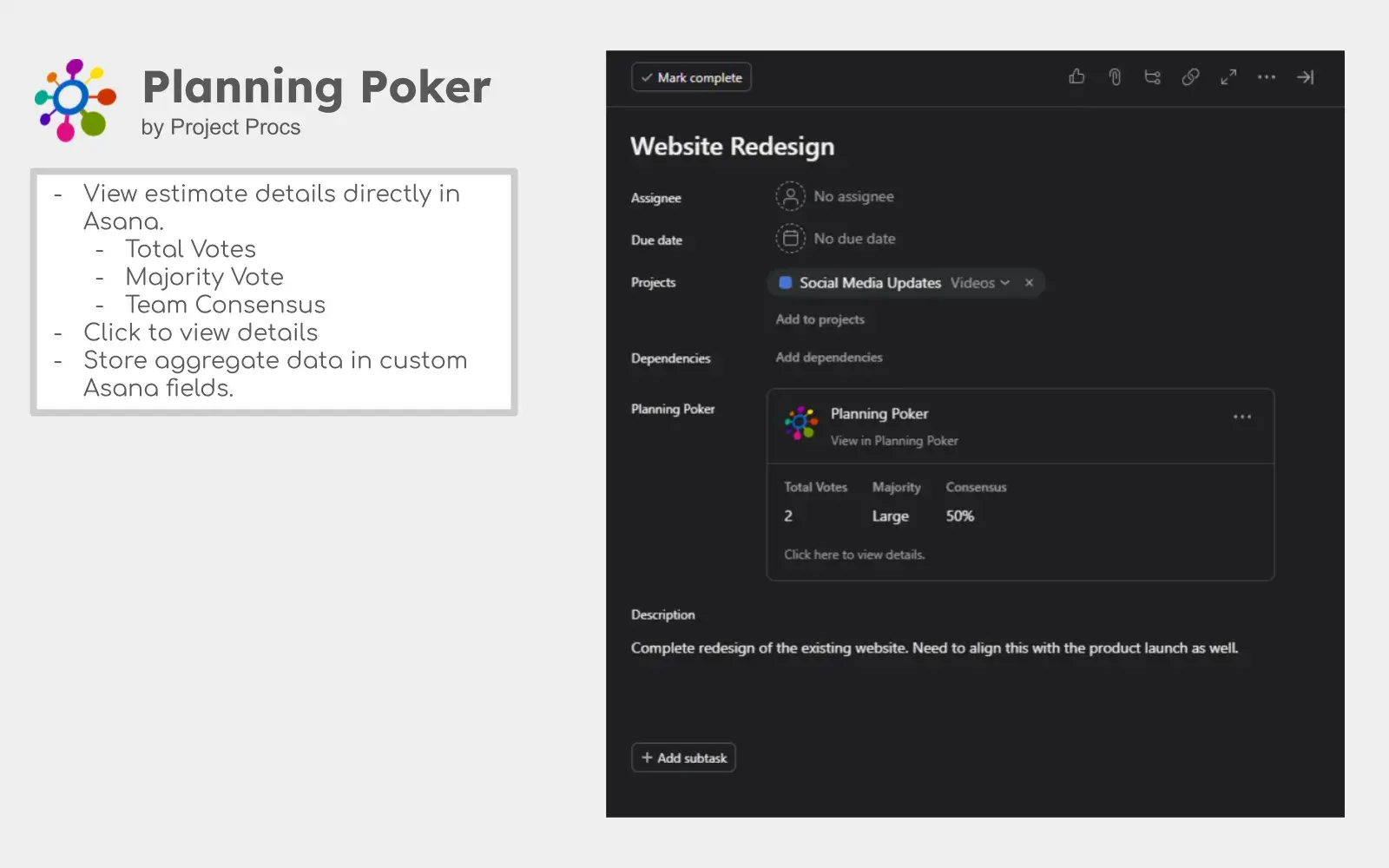
Task: Open the task toolbar's three-dot menu
Action: pyautogui.click(x=1267, y=77)
